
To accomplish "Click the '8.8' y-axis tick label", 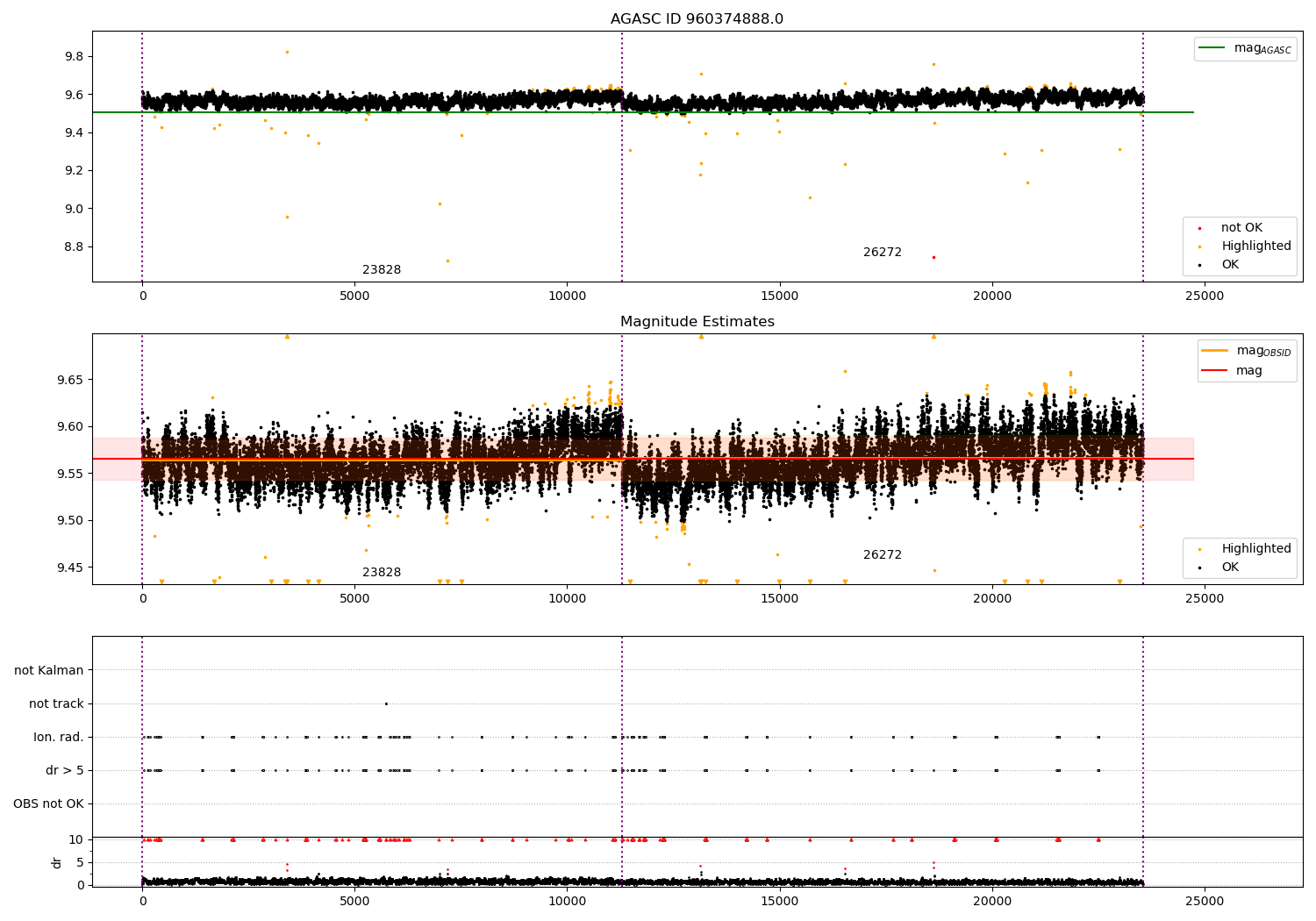I will pos(75,247).
